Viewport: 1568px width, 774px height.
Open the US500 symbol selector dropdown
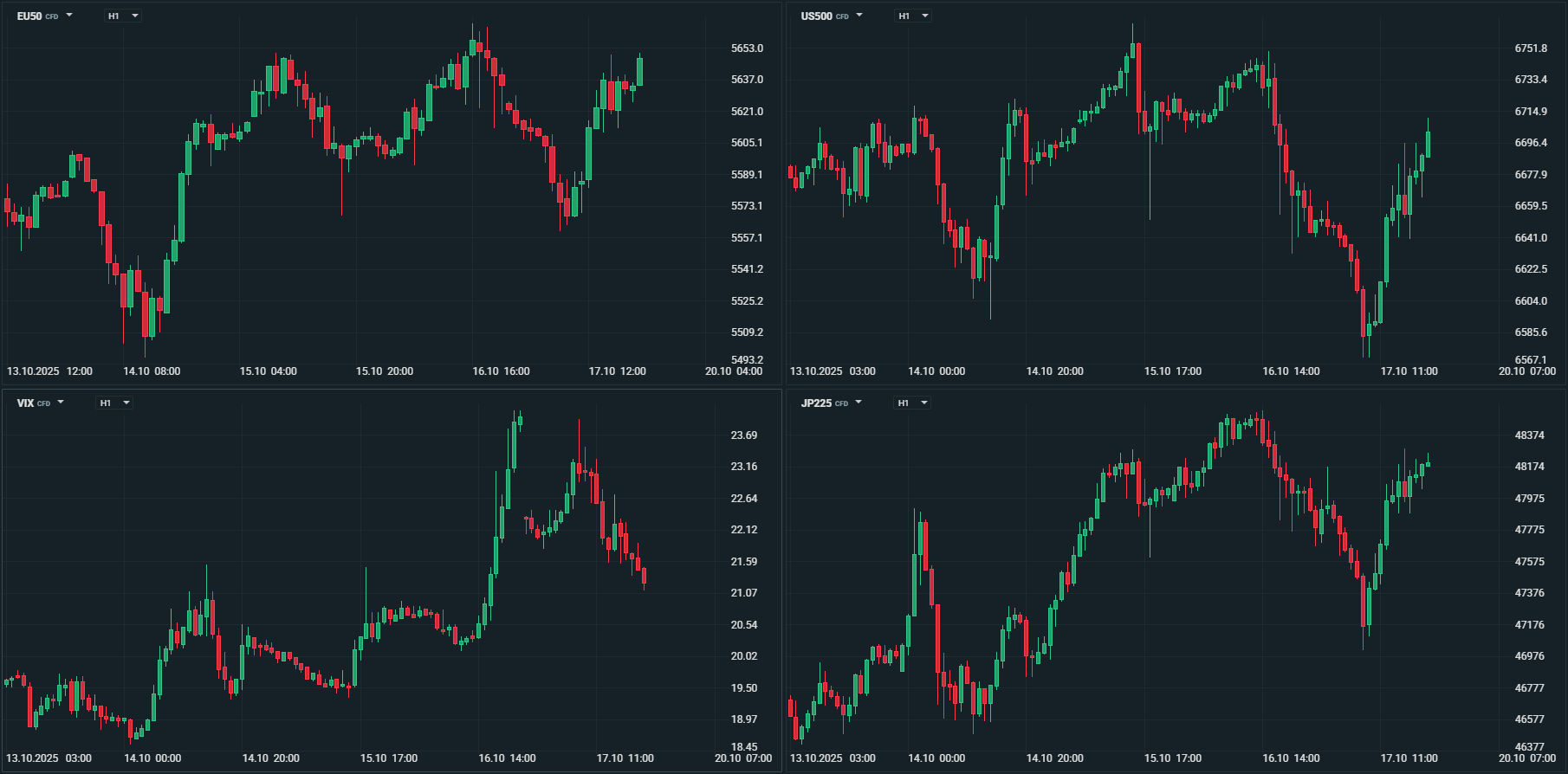(859, 16)
